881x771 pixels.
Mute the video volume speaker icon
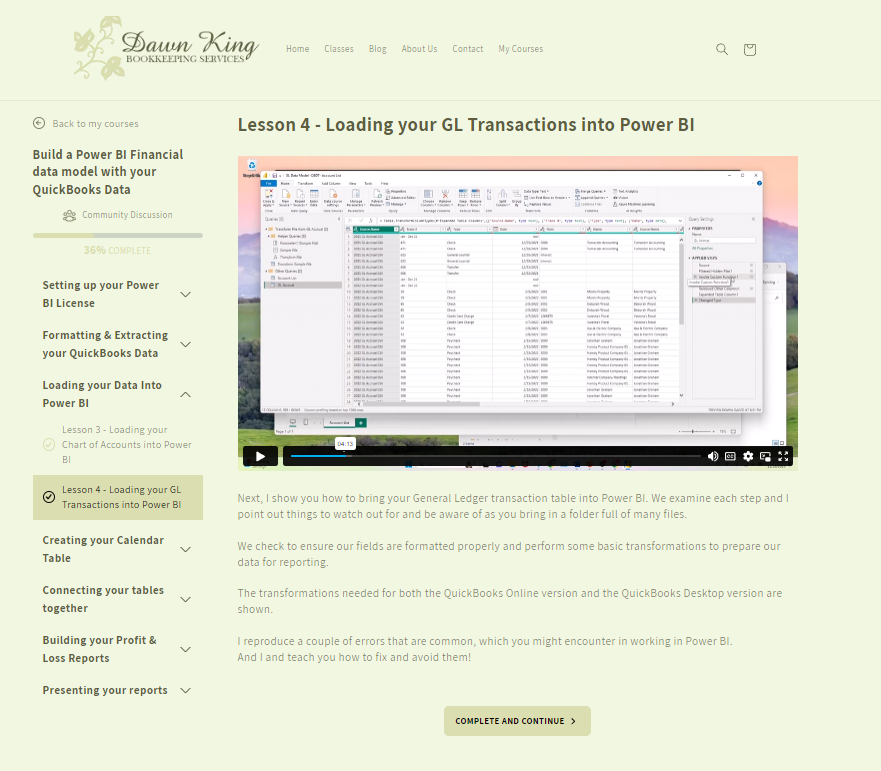click(713, 456)
